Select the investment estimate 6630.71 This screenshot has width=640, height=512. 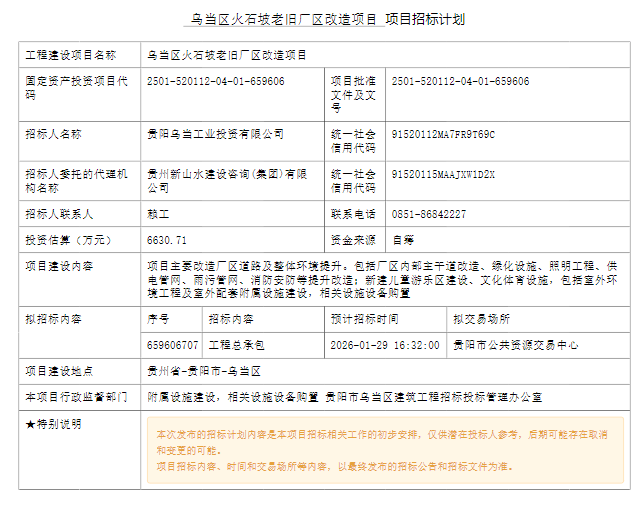[x=167, y=240]
